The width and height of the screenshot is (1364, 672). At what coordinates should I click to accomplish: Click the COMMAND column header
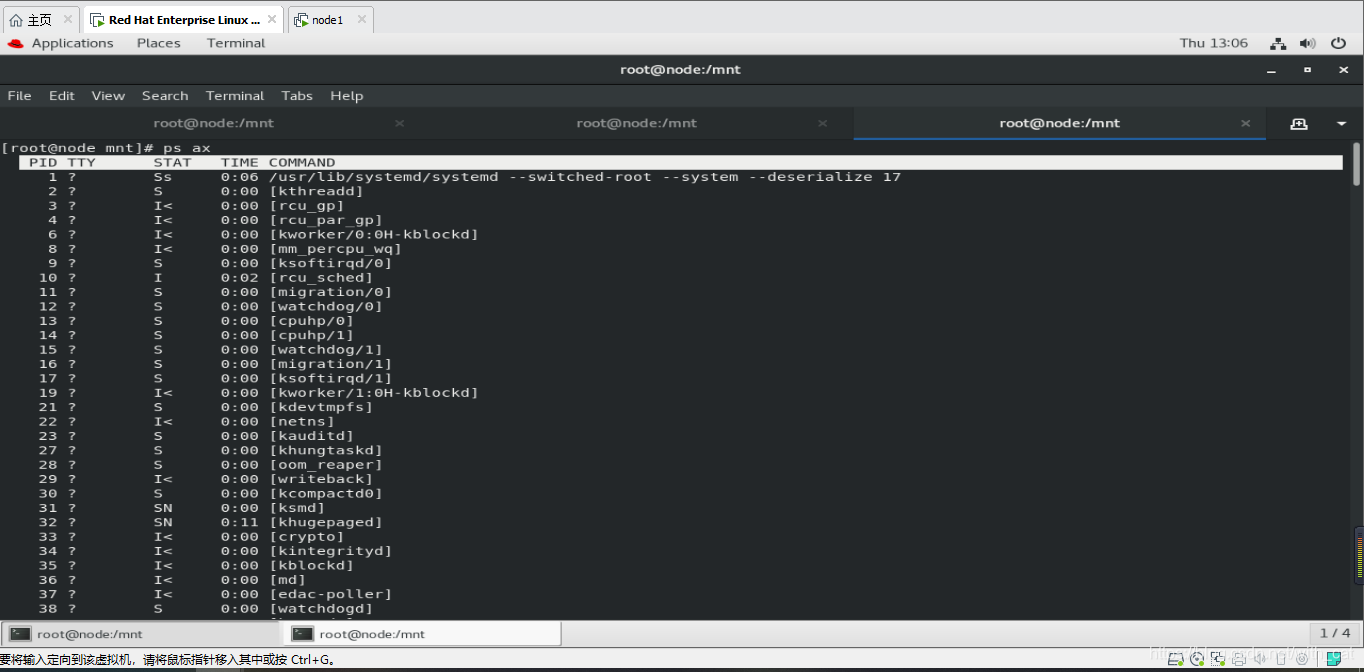302,162
